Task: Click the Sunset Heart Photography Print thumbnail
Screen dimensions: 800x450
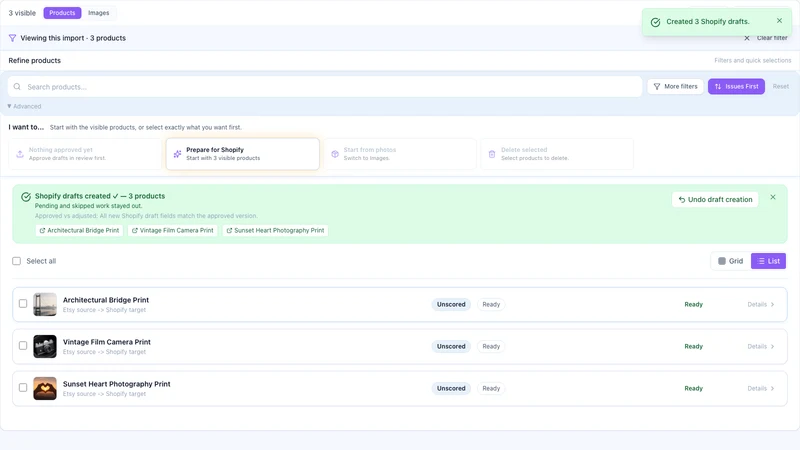Action: point(45,388)
